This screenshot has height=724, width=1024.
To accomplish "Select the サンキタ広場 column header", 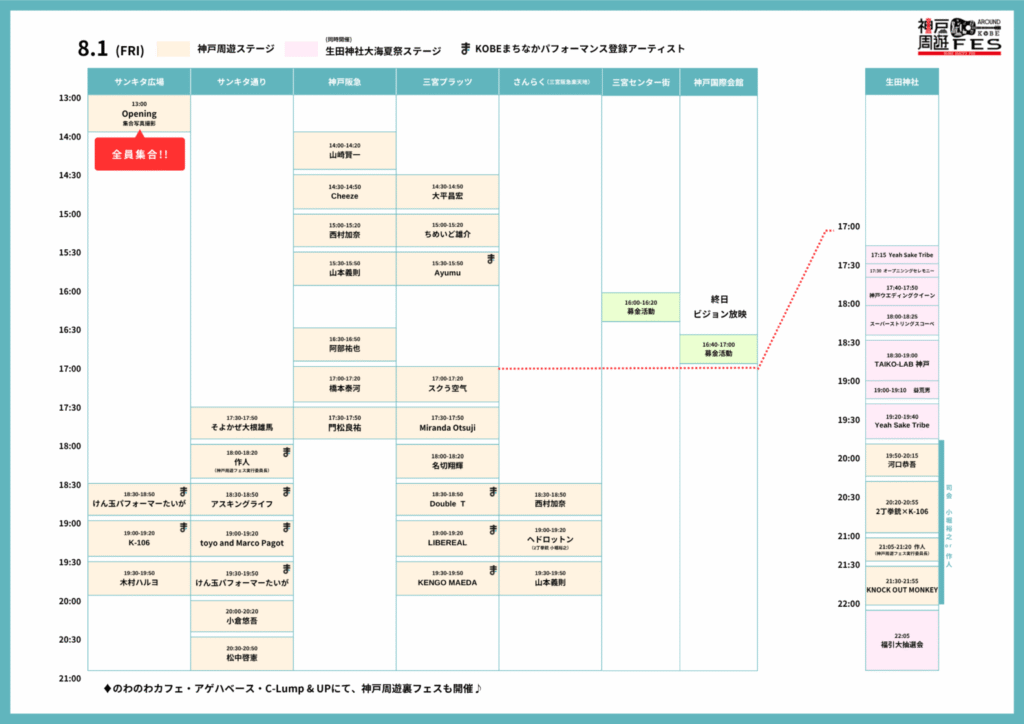I will click(139, 81).
